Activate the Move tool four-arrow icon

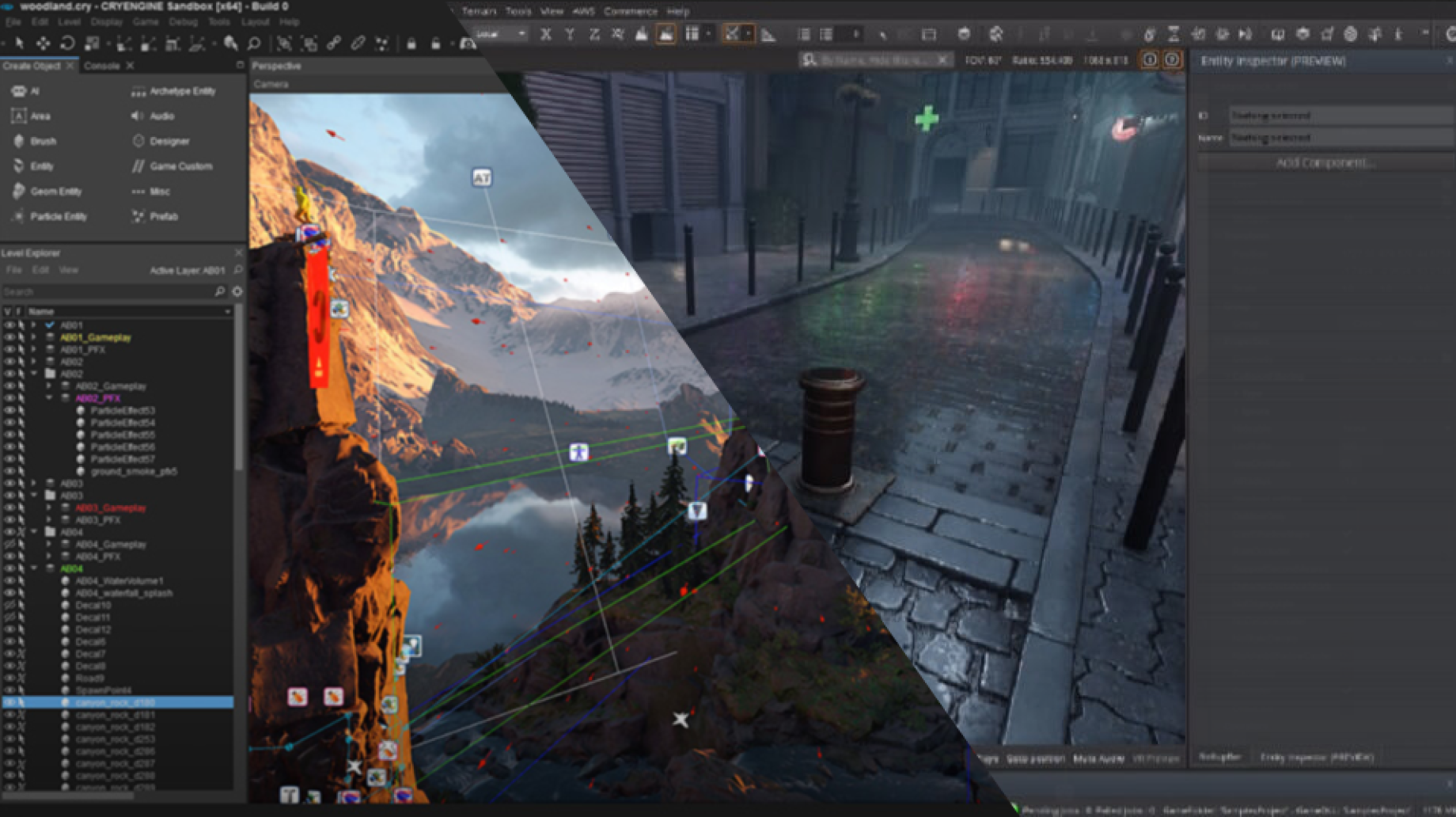[x=43, y=43]
